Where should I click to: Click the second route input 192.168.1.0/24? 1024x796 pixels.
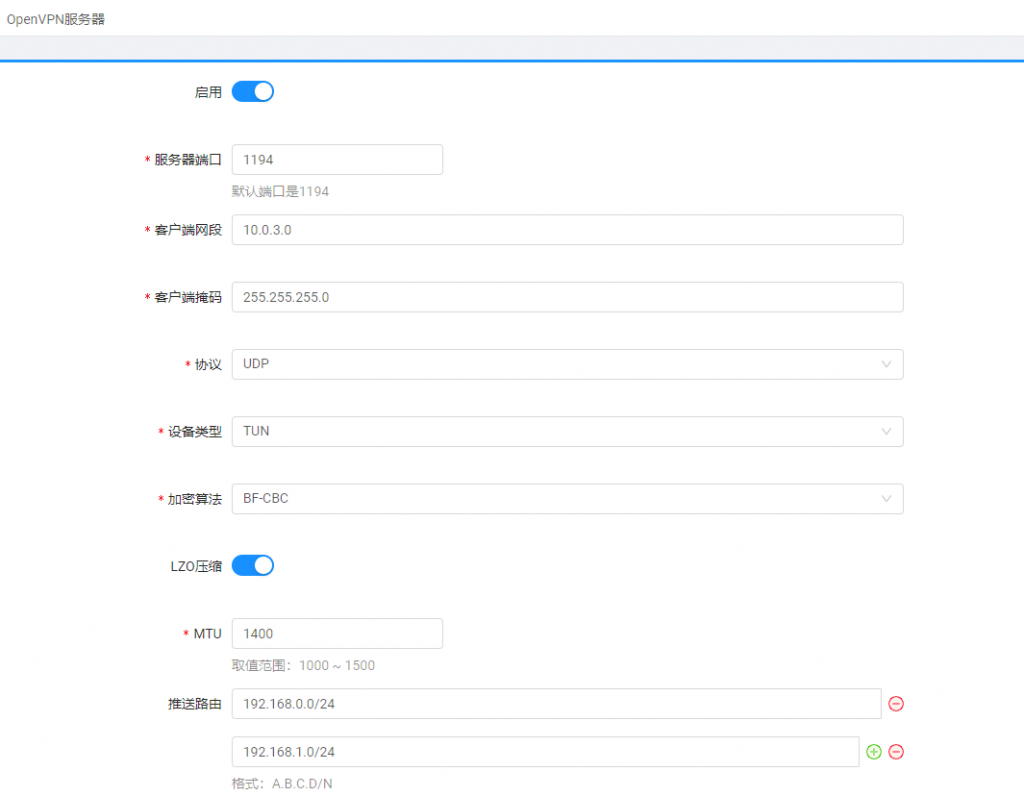click(x=545, y=752)
